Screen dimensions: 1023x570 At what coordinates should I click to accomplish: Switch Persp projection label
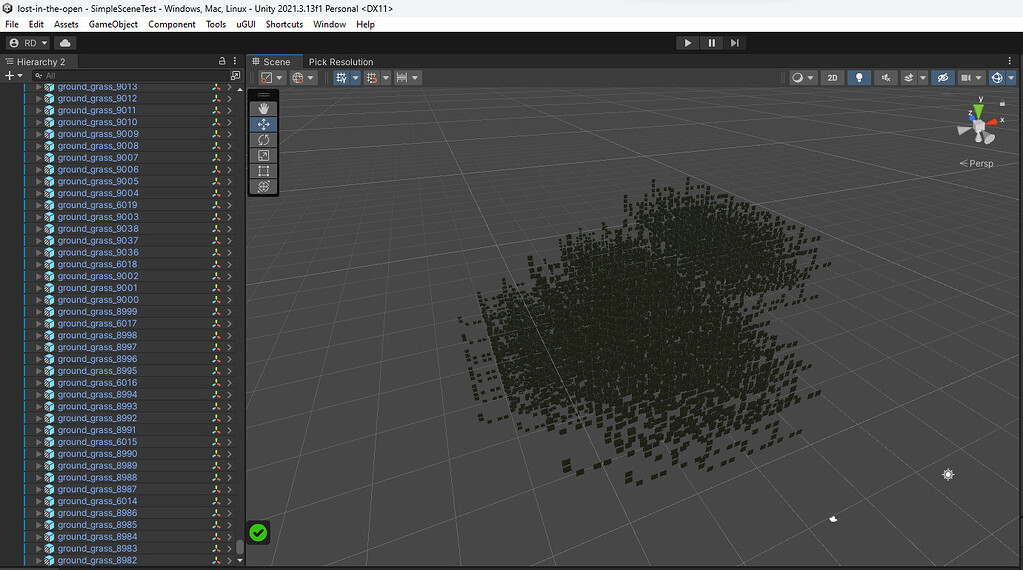point(977,163)
